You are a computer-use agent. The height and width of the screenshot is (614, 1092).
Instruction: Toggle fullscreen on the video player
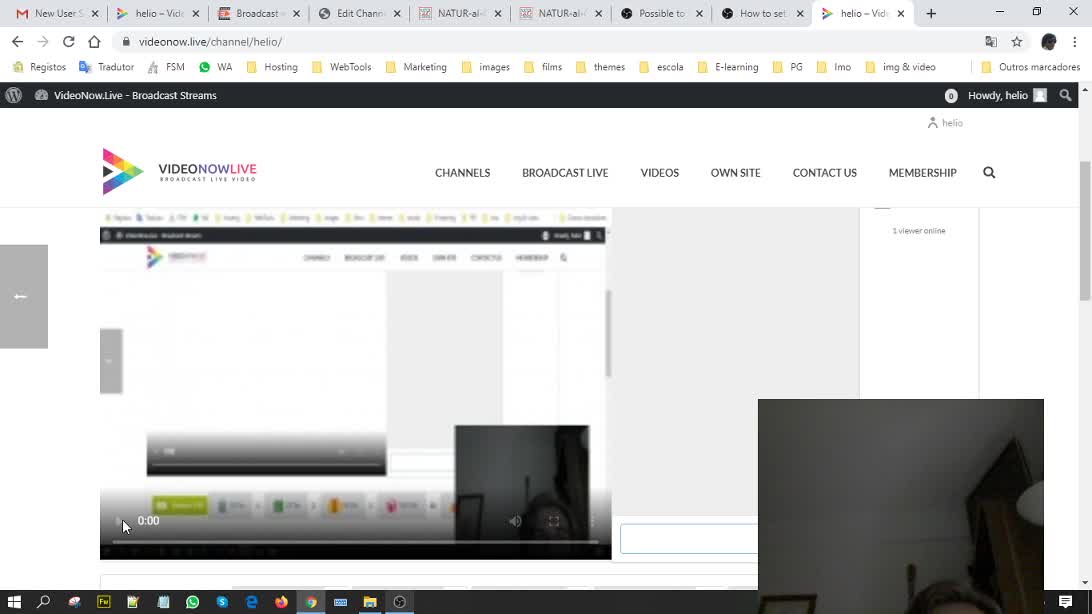point(554,521)
